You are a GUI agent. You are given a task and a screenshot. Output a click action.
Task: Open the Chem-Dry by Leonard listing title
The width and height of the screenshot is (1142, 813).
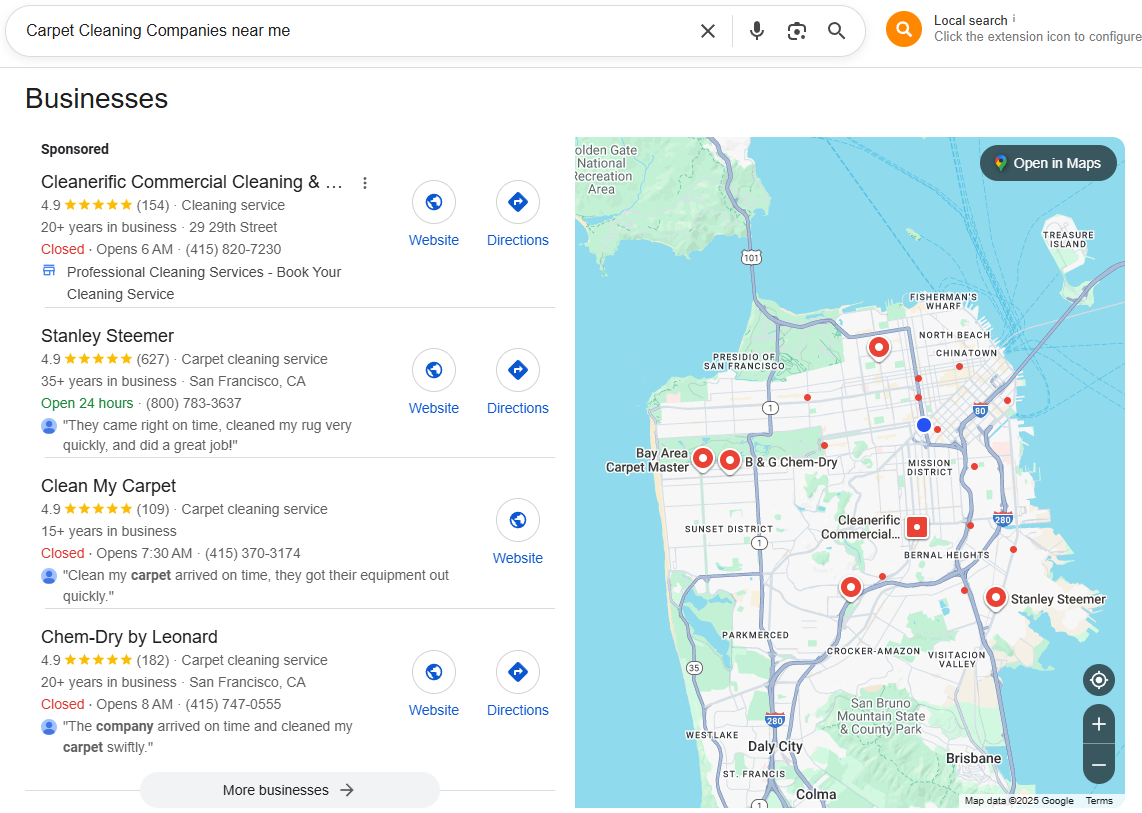(x=129, y=637)
